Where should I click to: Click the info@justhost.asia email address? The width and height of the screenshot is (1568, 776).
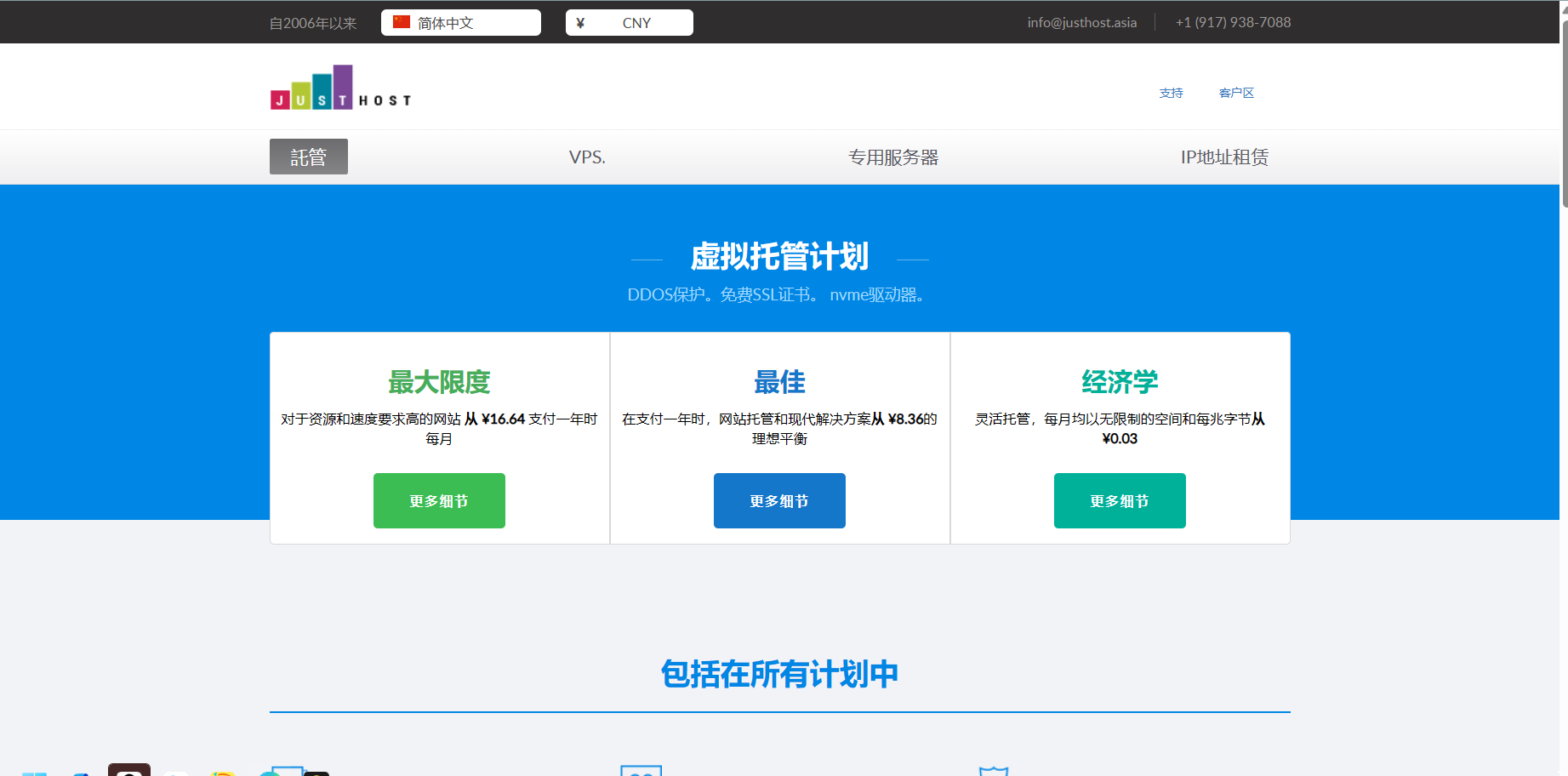[x=1081, y=23]
